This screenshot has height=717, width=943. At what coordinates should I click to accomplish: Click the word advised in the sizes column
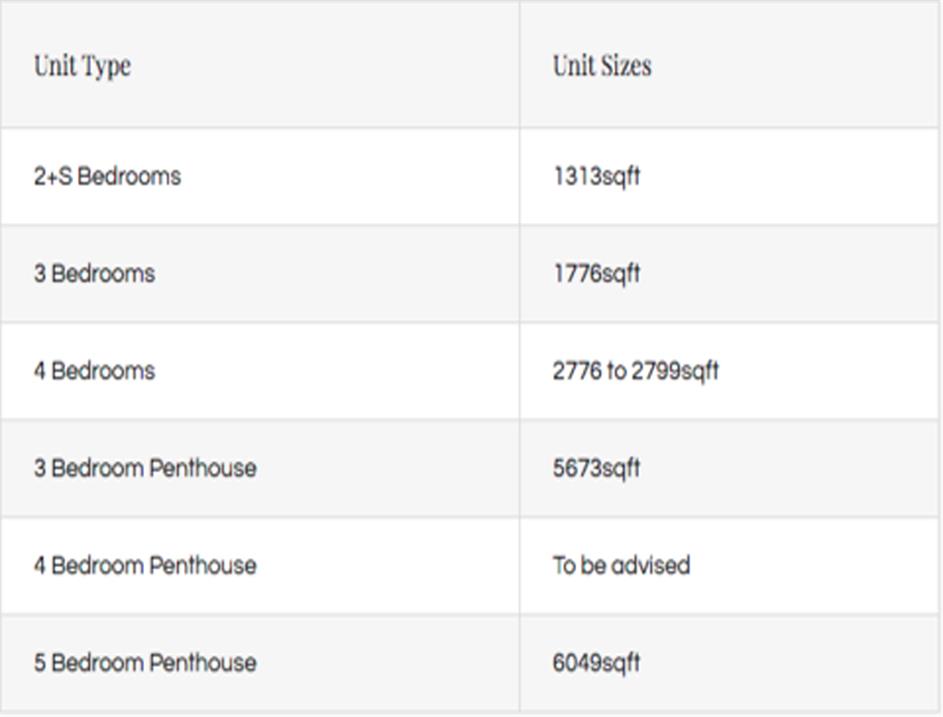pos(650,565)
